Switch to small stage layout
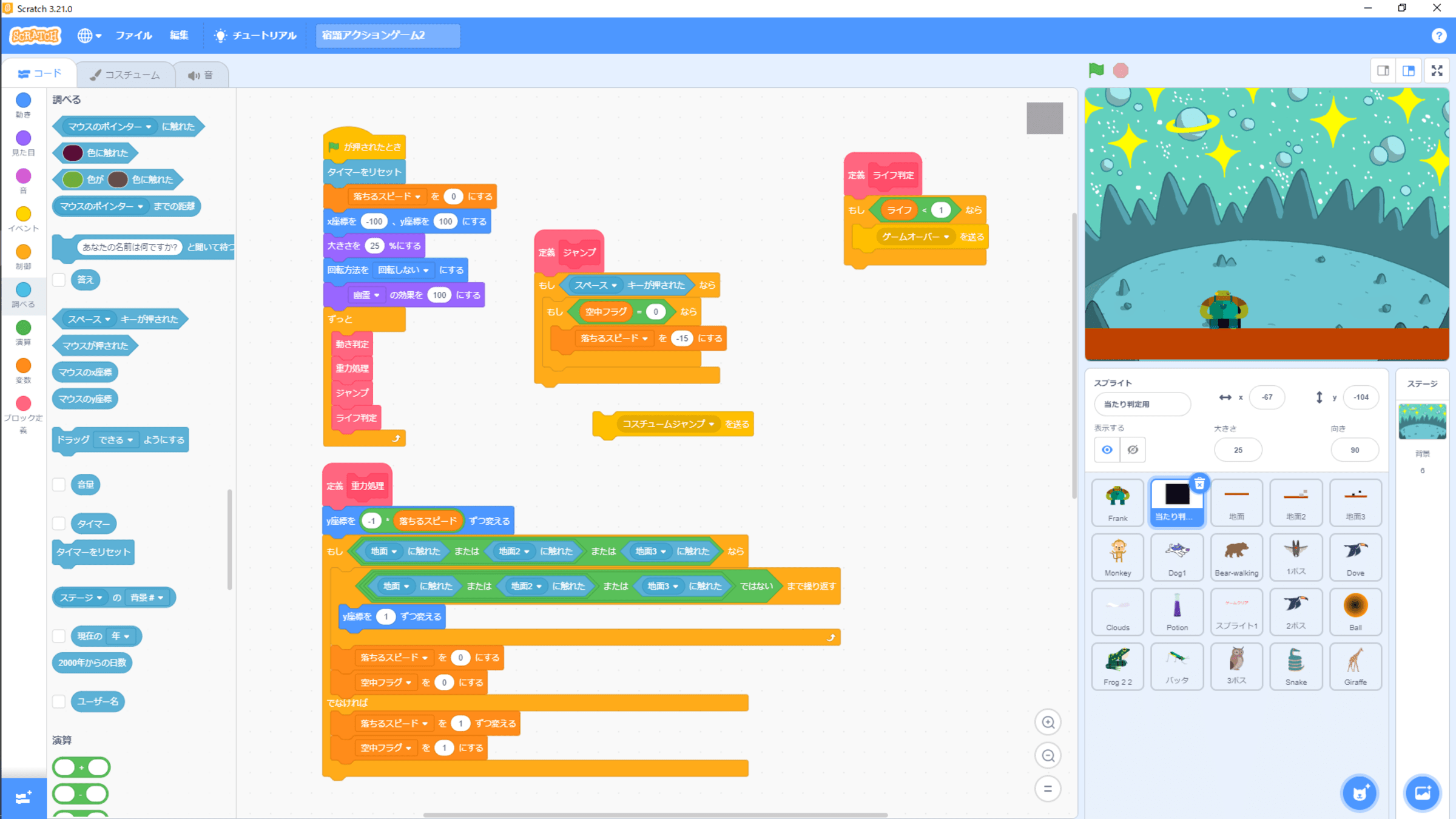 pos(1383,70)
